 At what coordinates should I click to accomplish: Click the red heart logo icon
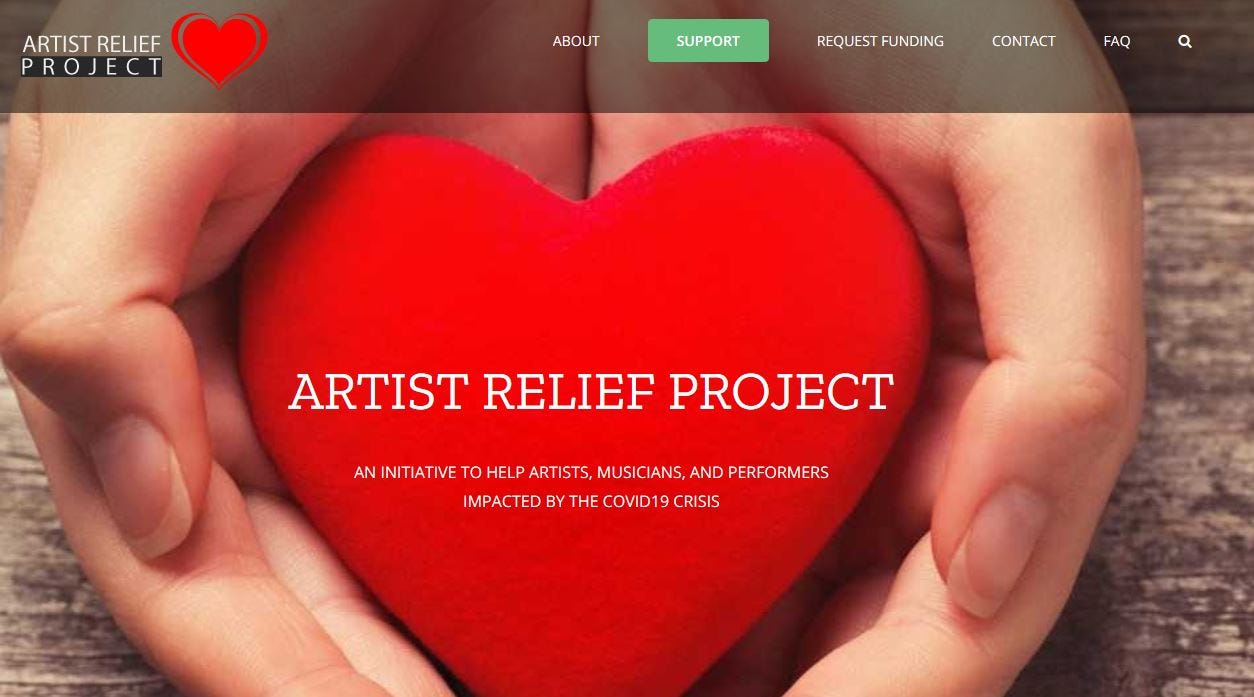click(x=219, y=49)
